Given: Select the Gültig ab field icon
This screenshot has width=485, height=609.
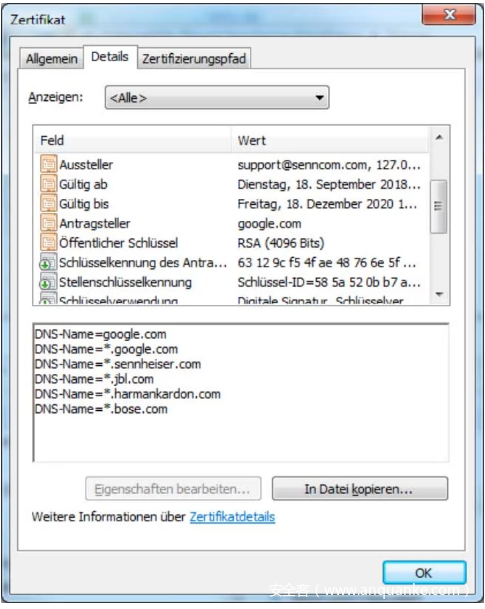Looking at the screenshot, I should (x=48, y=184).
